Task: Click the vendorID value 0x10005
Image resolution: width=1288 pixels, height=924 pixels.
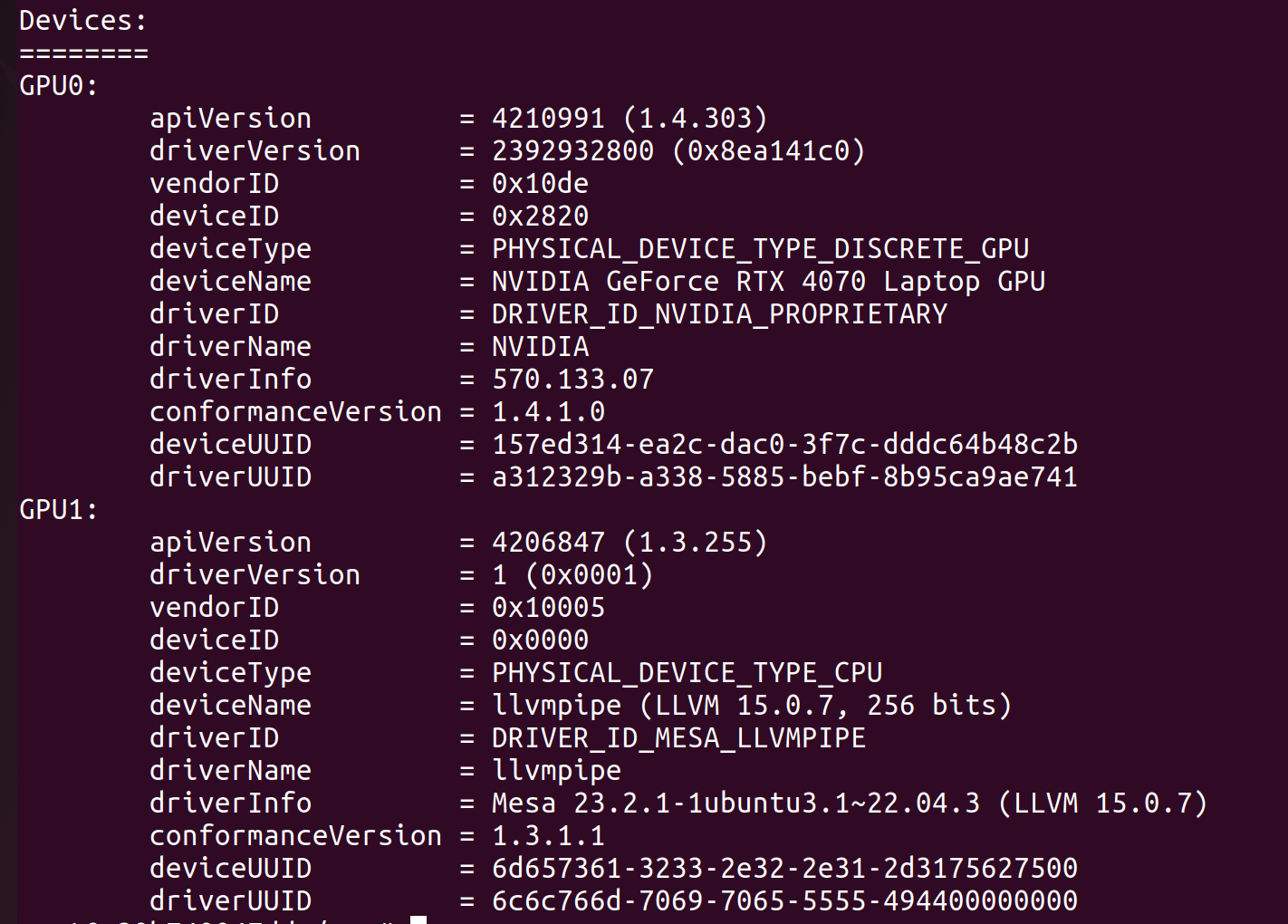Action: click(x=548, y=607)
